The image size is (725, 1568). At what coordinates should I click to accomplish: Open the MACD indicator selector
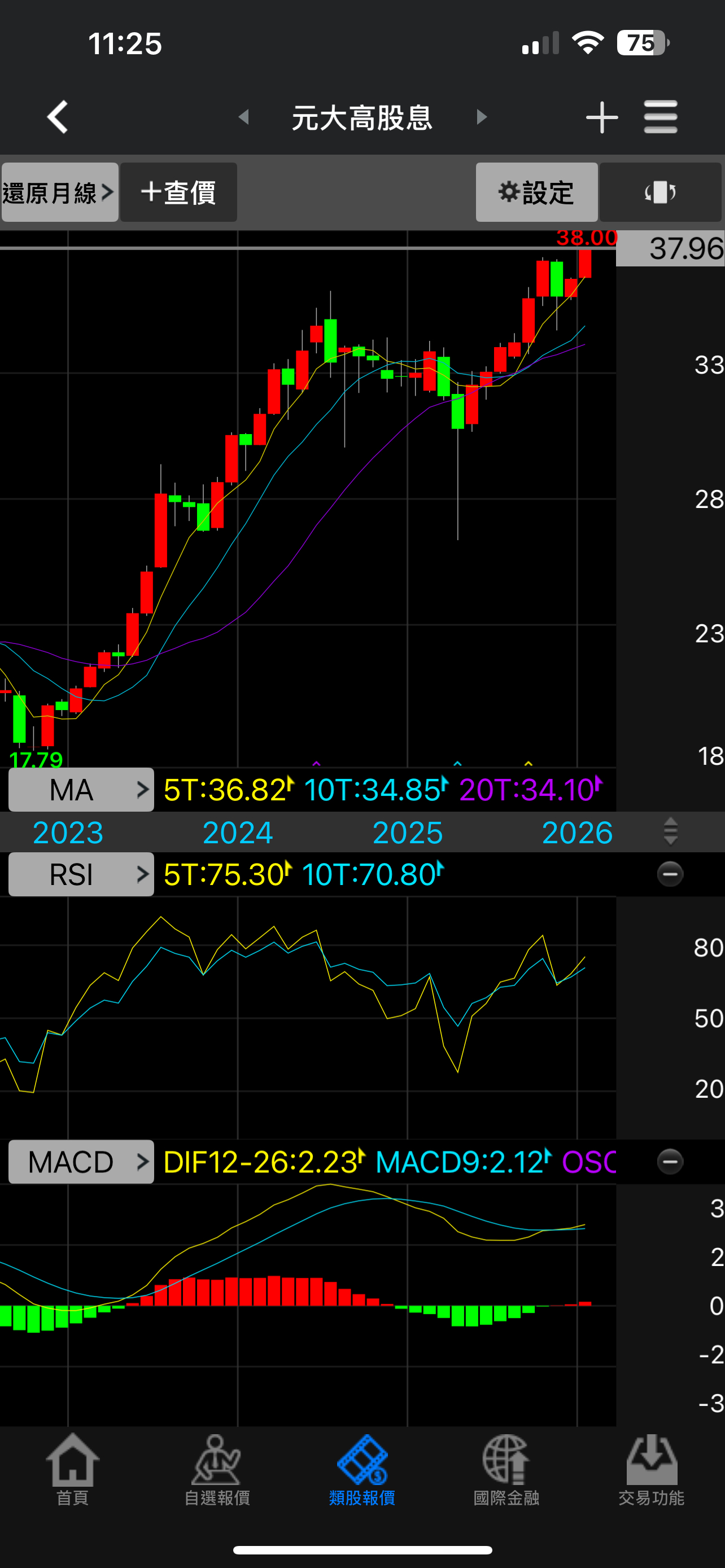[81, 1162]
